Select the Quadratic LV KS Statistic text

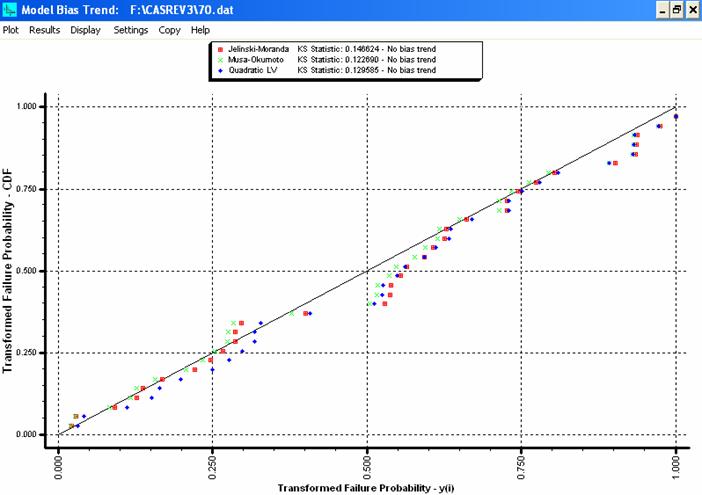pos(368,70)
